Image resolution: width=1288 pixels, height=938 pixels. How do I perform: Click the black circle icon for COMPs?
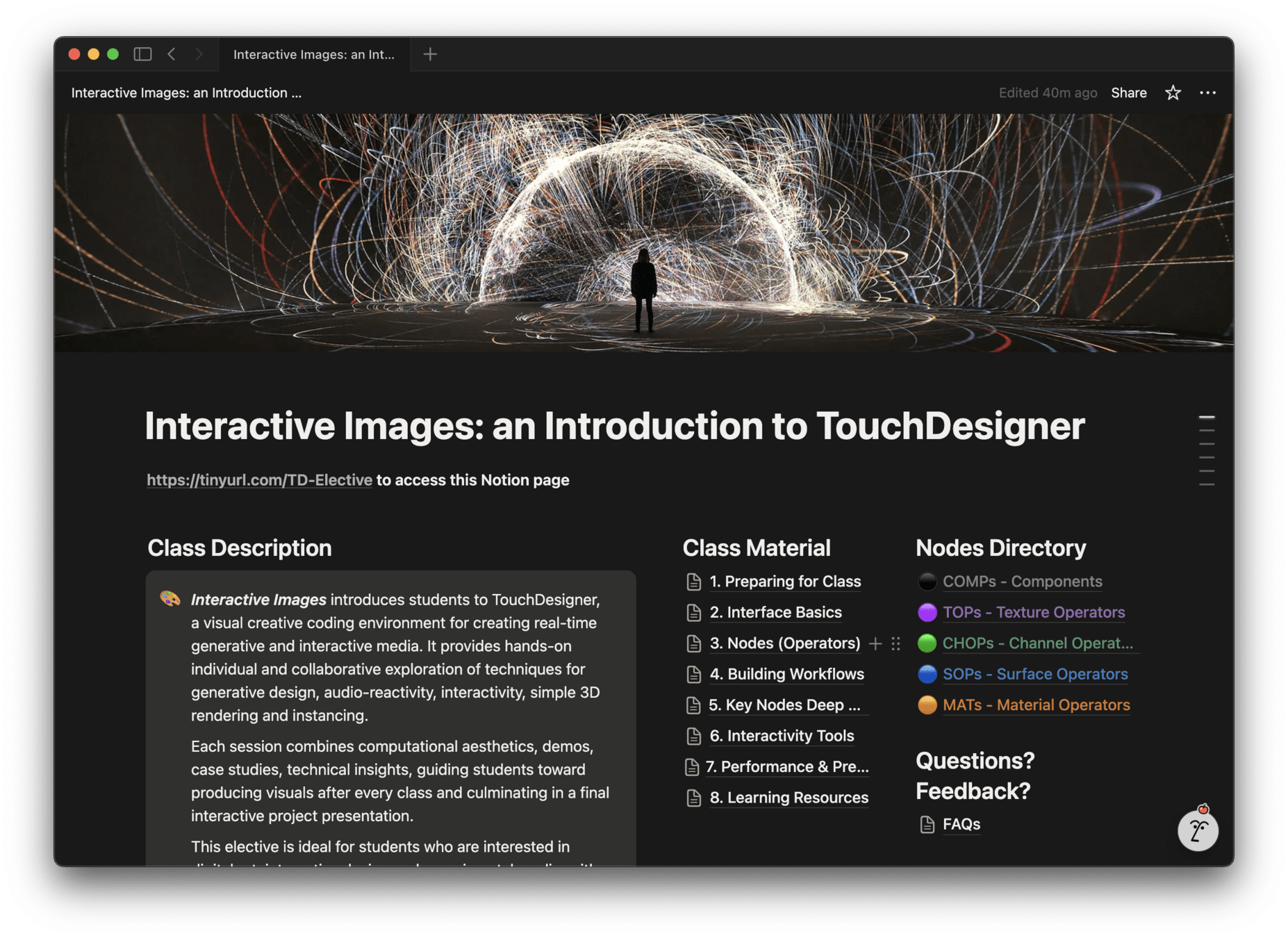pyautogui.click(x=927, y=582)
